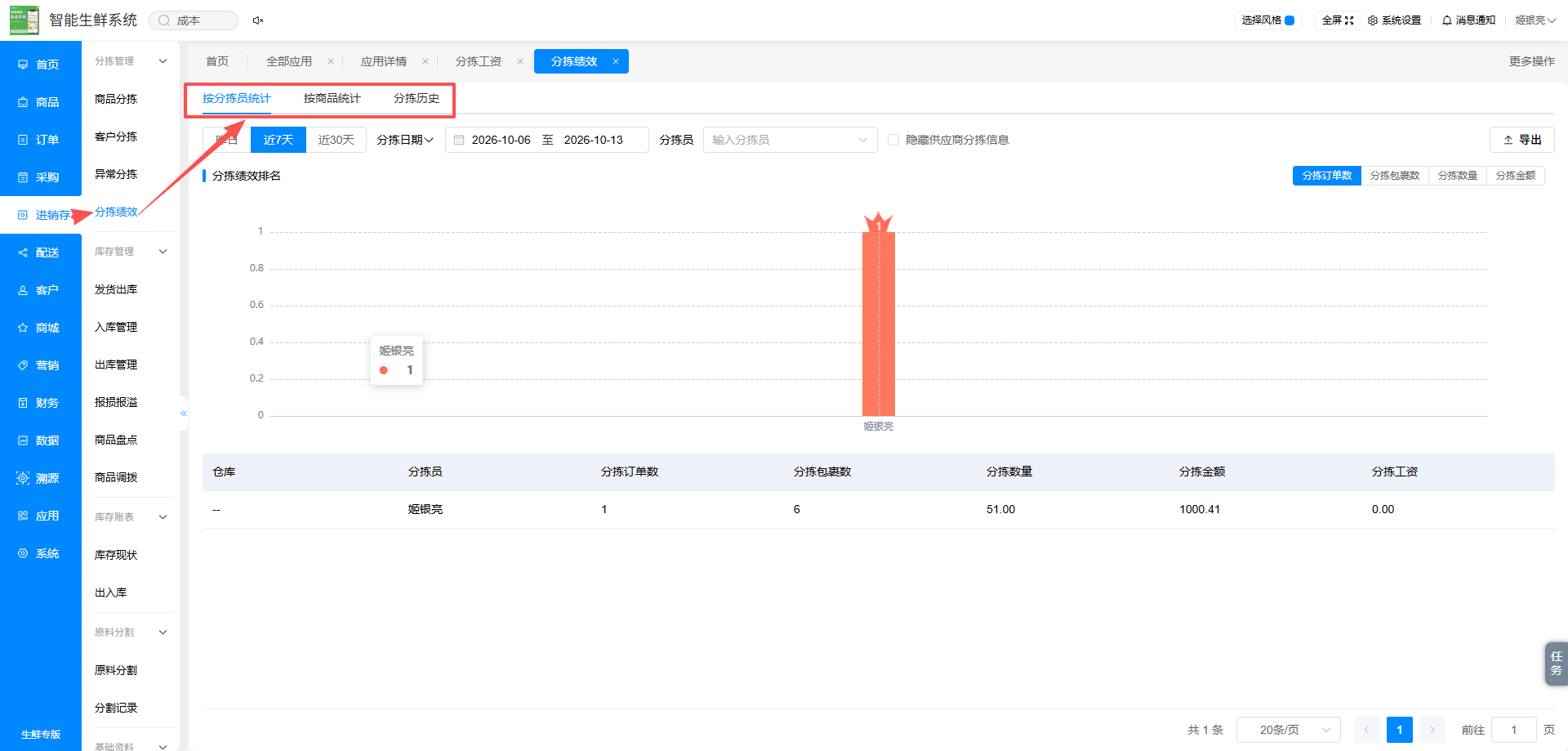Click the 系统设置 gear icon
Image resolution: width=1568 pixels, height=751 pixels.
[1373, 20]
